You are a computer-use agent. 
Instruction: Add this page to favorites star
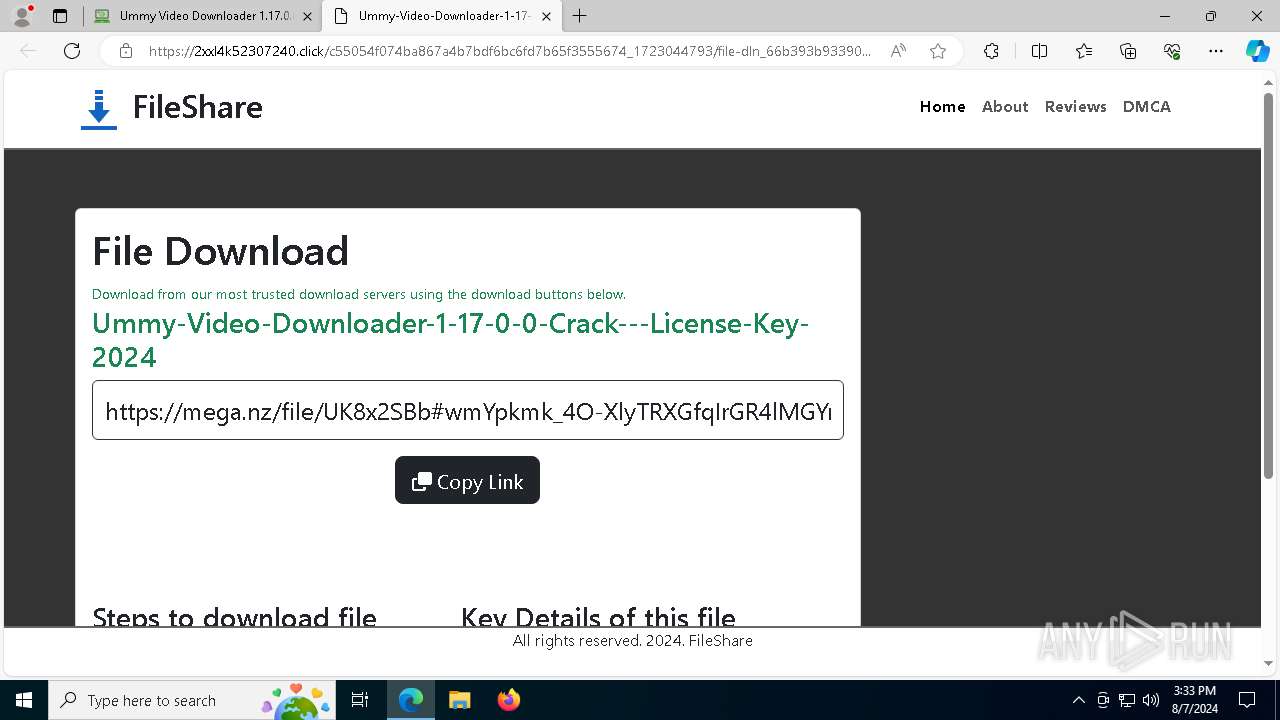click(x=938, y=51)
